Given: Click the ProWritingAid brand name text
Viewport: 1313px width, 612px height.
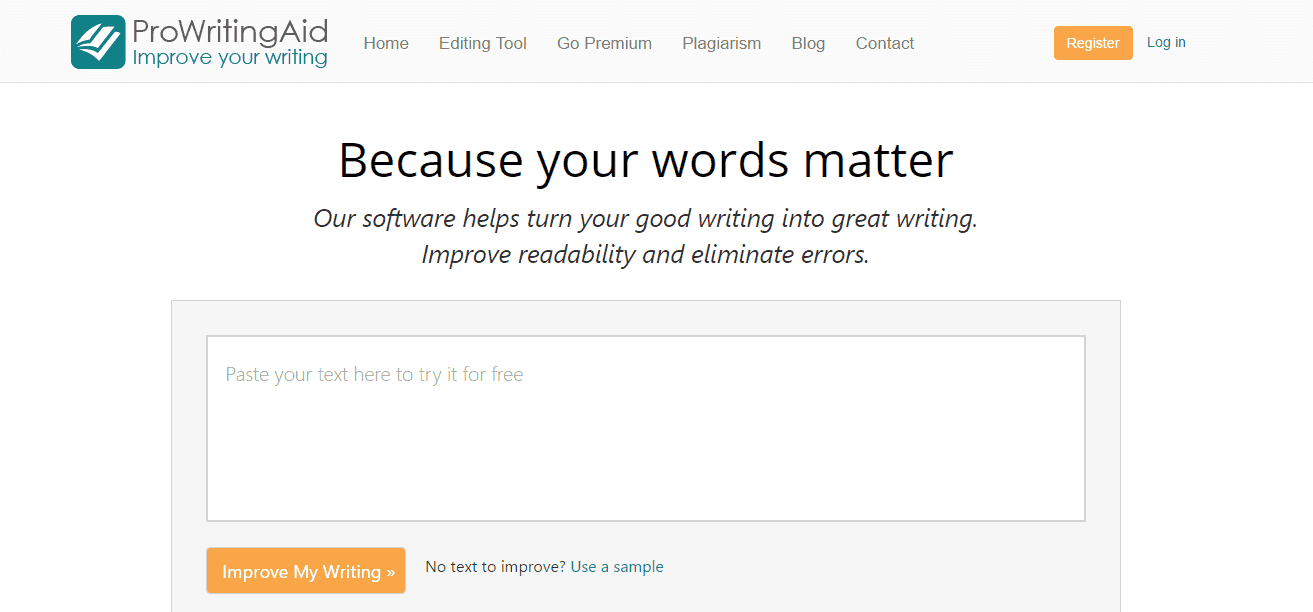Looking at the screenshot, I should [x=230, y=30].
